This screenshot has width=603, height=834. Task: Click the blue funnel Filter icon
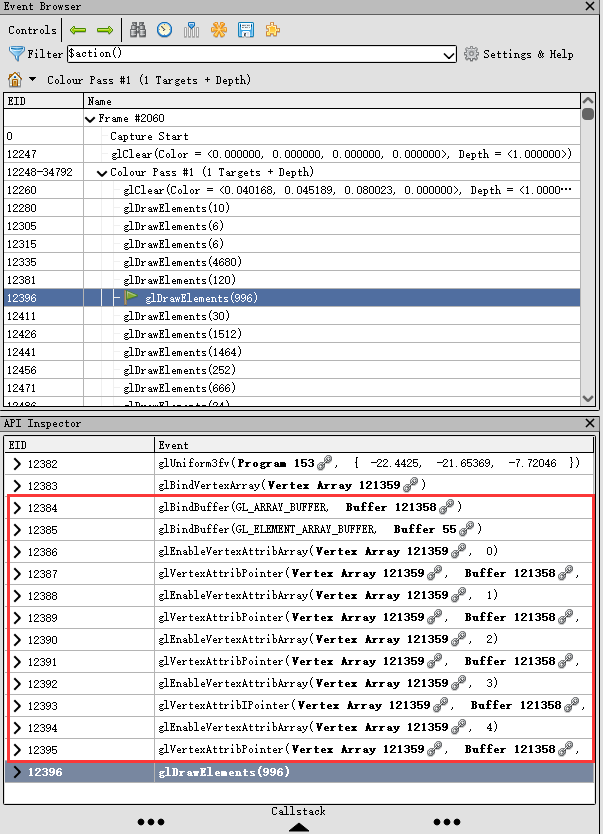(x=16, y=54)
